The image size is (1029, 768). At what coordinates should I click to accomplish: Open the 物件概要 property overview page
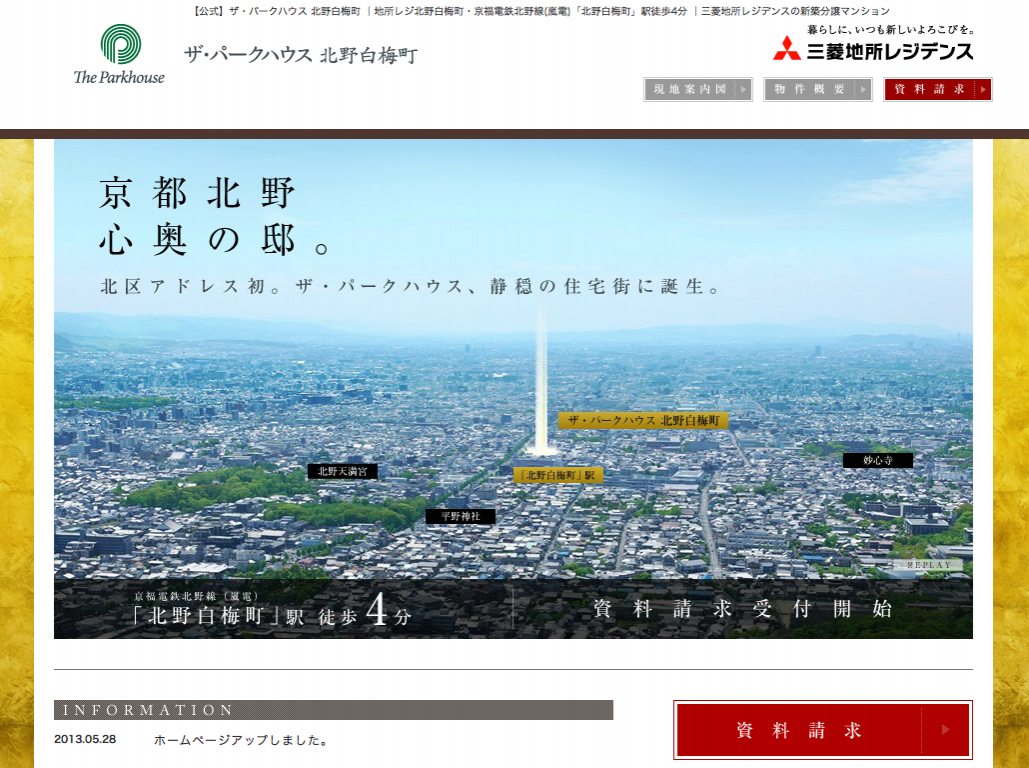coord(810,90)
